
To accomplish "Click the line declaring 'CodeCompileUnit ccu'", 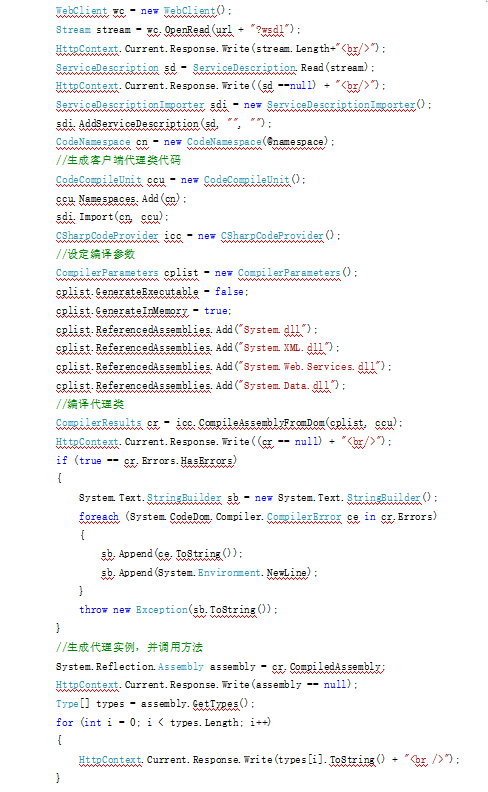I will tap(181, 179).
